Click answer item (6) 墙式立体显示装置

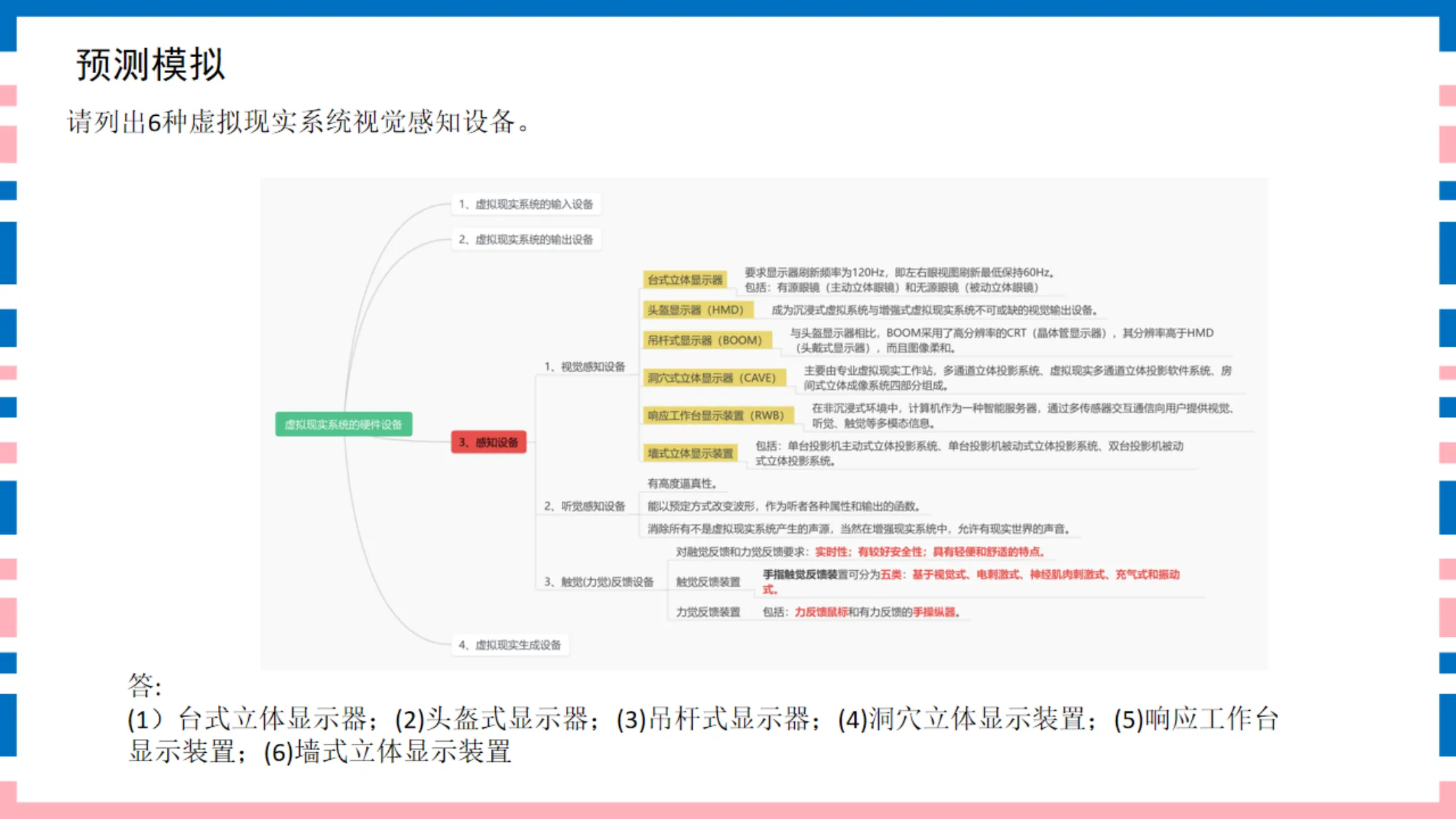click(x=387, y=751)
